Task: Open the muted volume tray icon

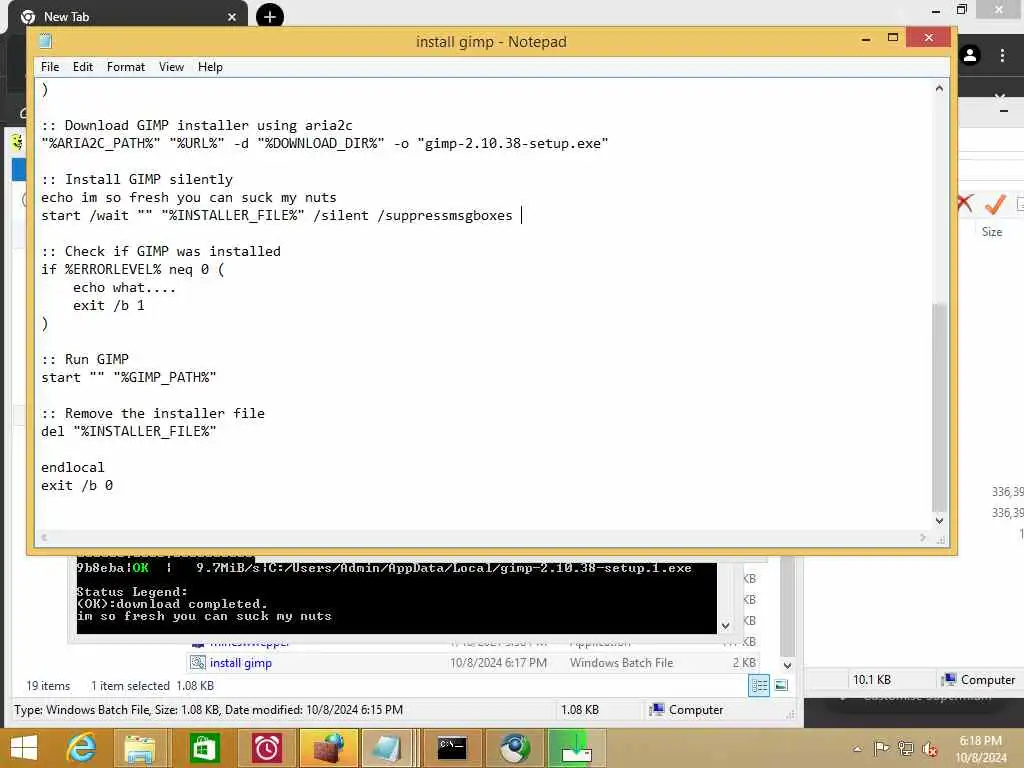Action: 929,749
